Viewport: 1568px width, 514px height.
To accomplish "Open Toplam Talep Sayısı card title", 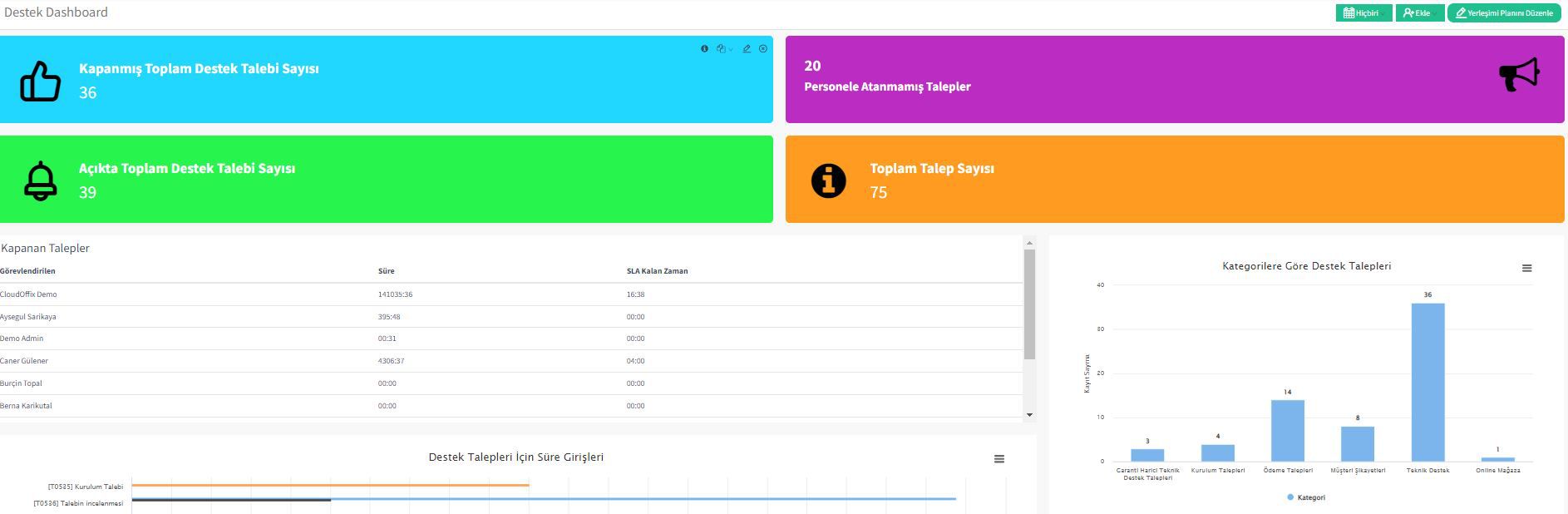I will coord(932,169).
